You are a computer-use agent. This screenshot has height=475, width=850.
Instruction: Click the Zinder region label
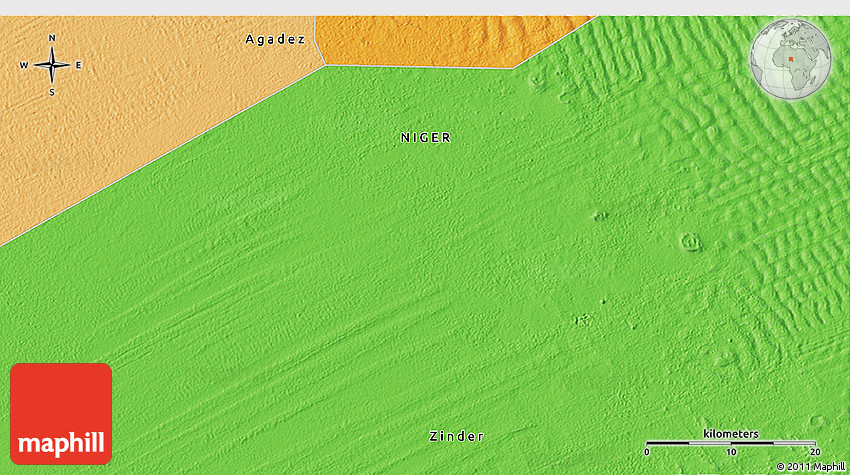point(456,436)
